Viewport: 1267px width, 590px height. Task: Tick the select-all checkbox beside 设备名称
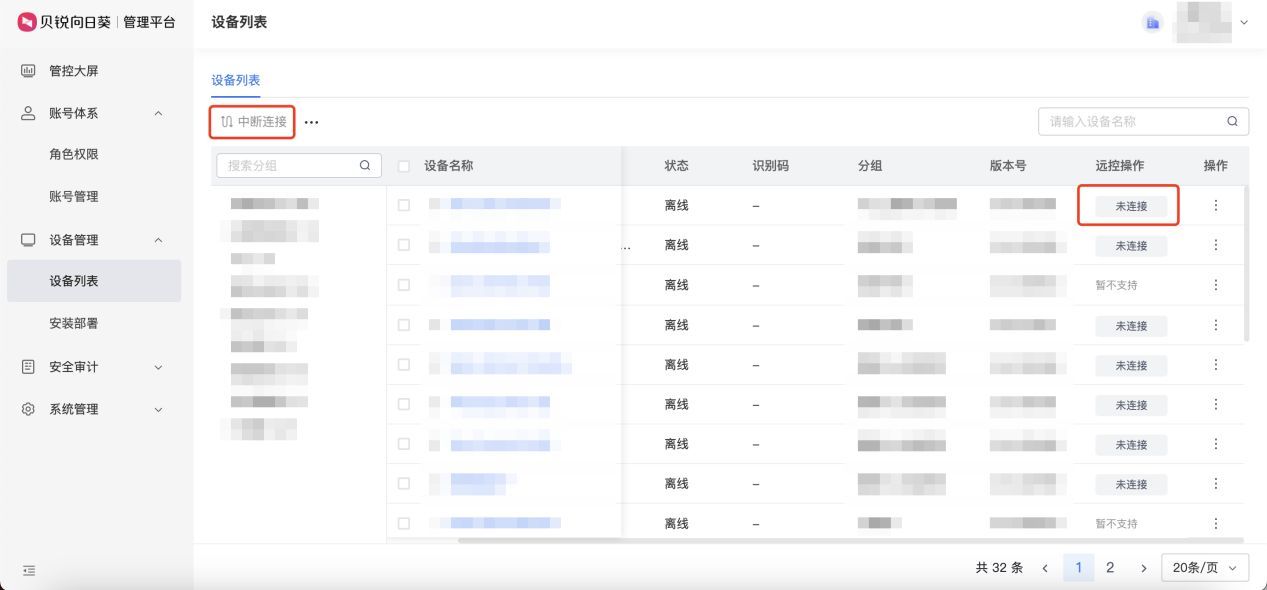pyautogui.click(x=404, y=166)
